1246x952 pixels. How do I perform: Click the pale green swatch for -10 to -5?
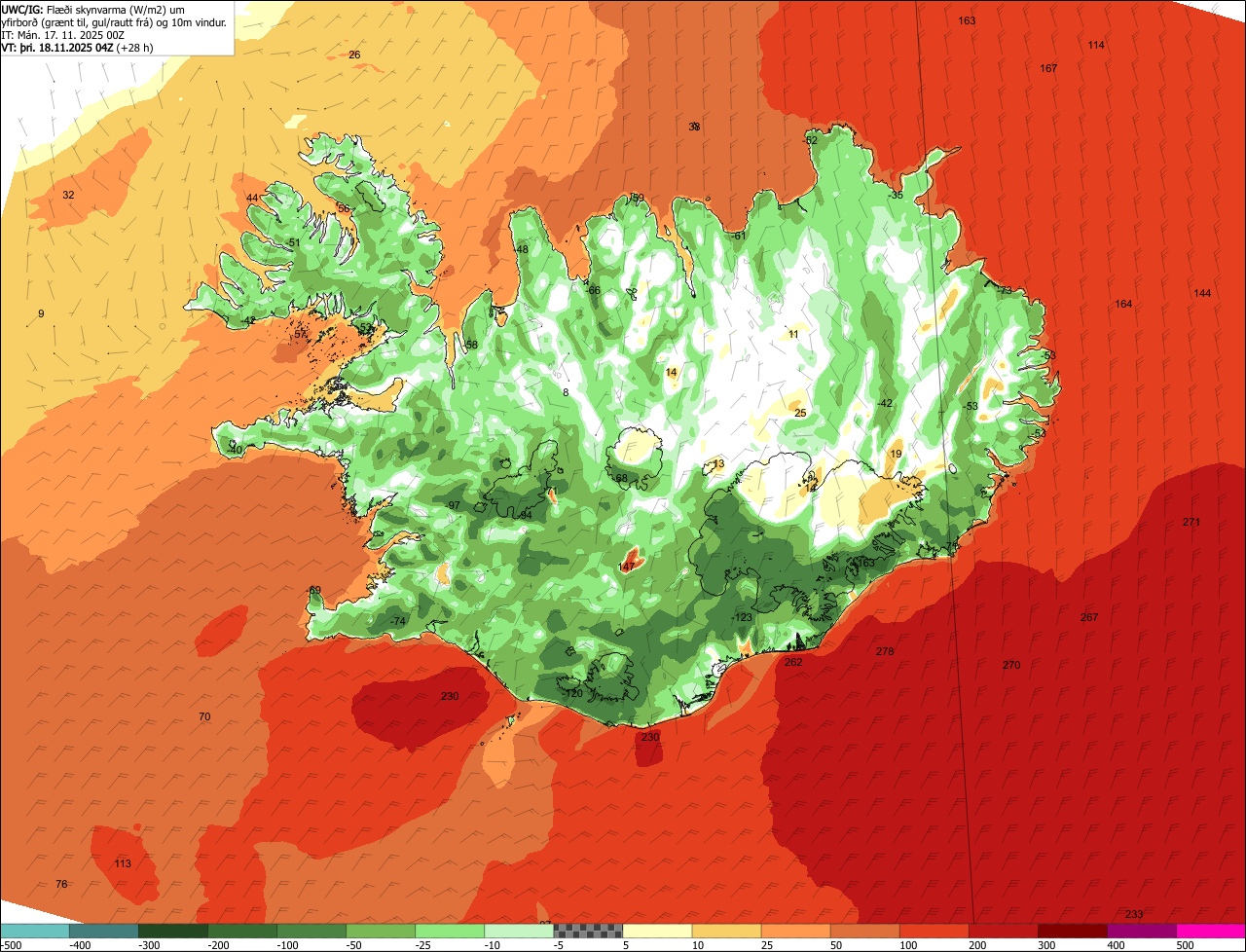tap(518, 931)
